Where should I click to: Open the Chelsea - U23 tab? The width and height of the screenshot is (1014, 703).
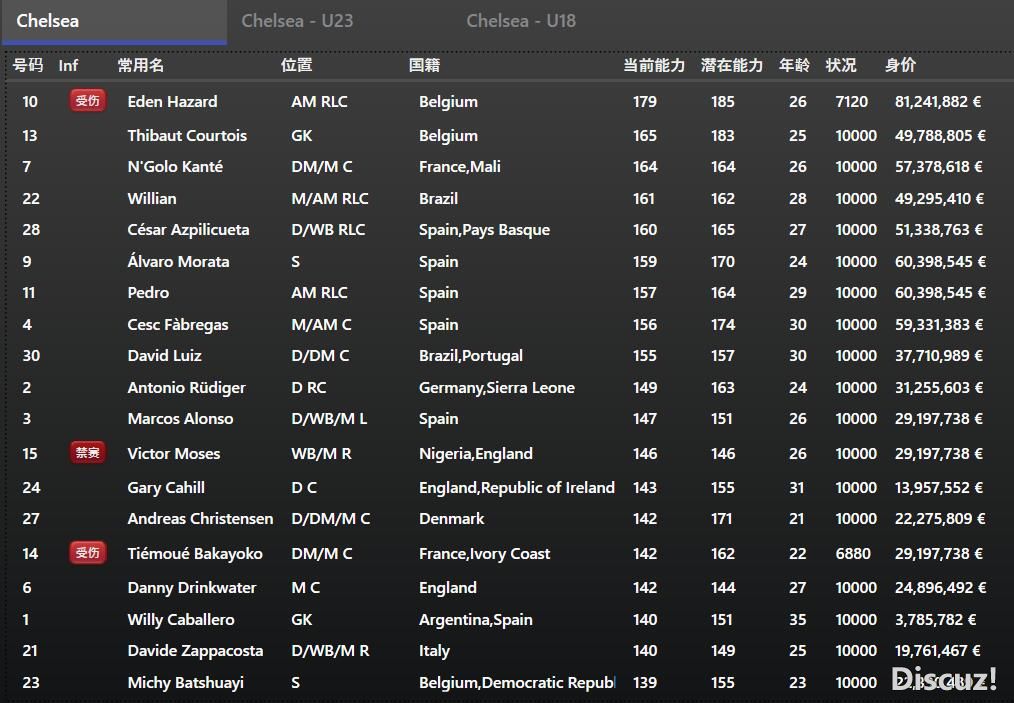(297, 21)
